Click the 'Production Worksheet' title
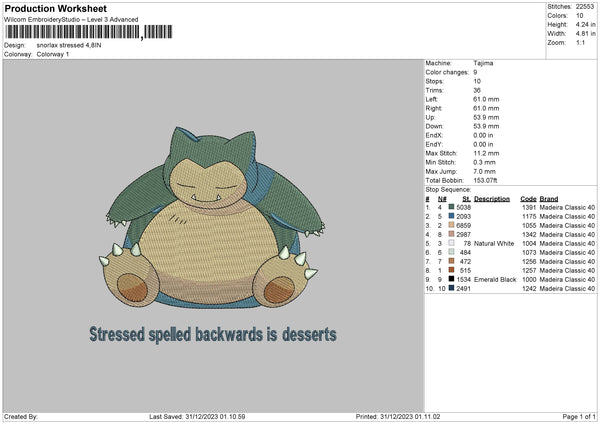Image resolution: width=600 pixels, height=424 pixels. point(55,8)
